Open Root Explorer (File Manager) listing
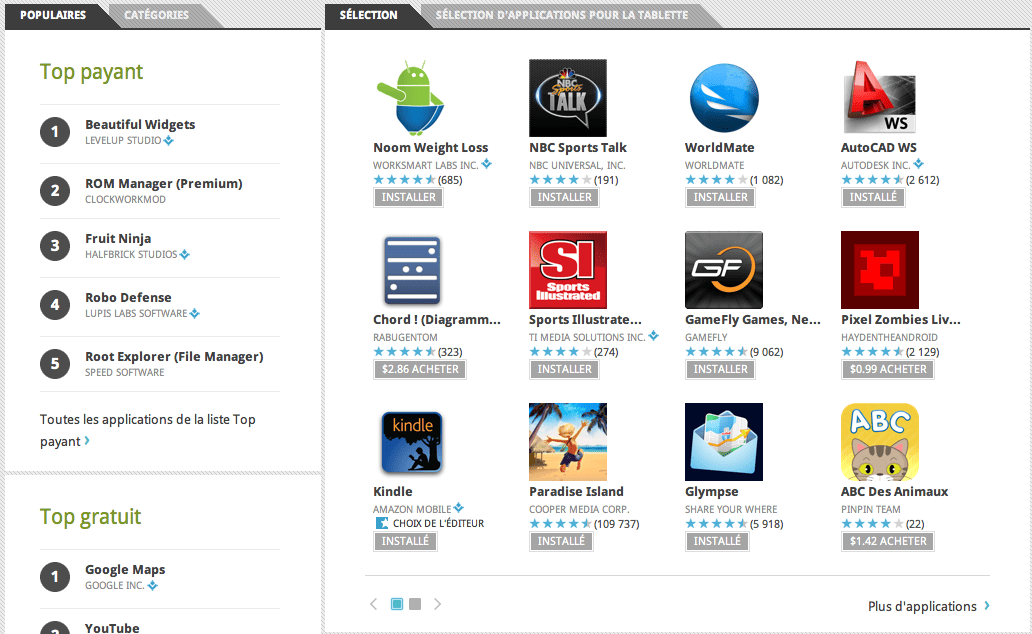 (x=174, y=357)
